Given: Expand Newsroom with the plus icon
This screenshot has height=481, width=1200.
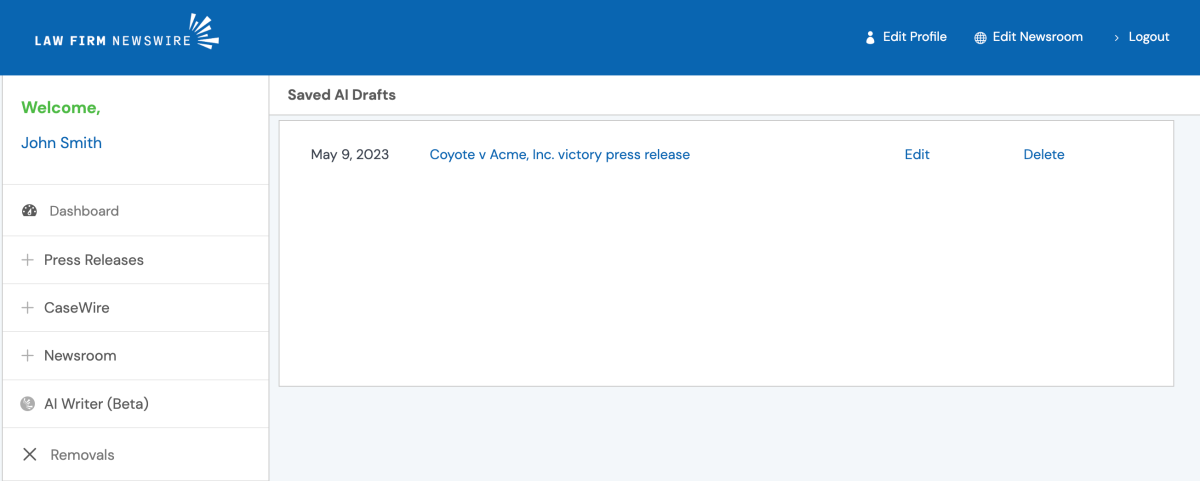Looking at the screenshot, I should (x=28, y=356).
